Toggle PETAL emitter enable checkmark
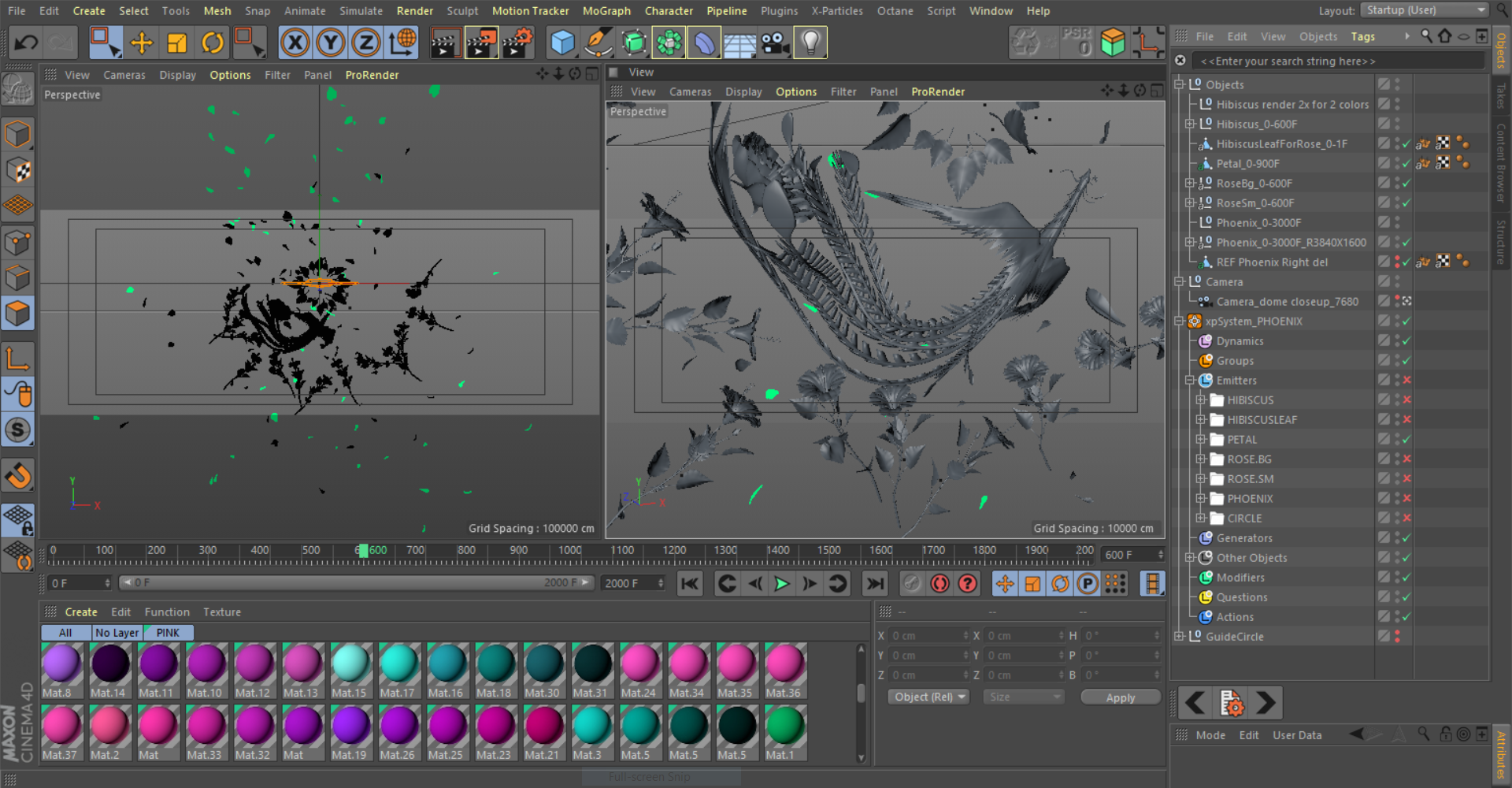The width and height of the screenshot is (1512, 788). (x=1406, y=440)
